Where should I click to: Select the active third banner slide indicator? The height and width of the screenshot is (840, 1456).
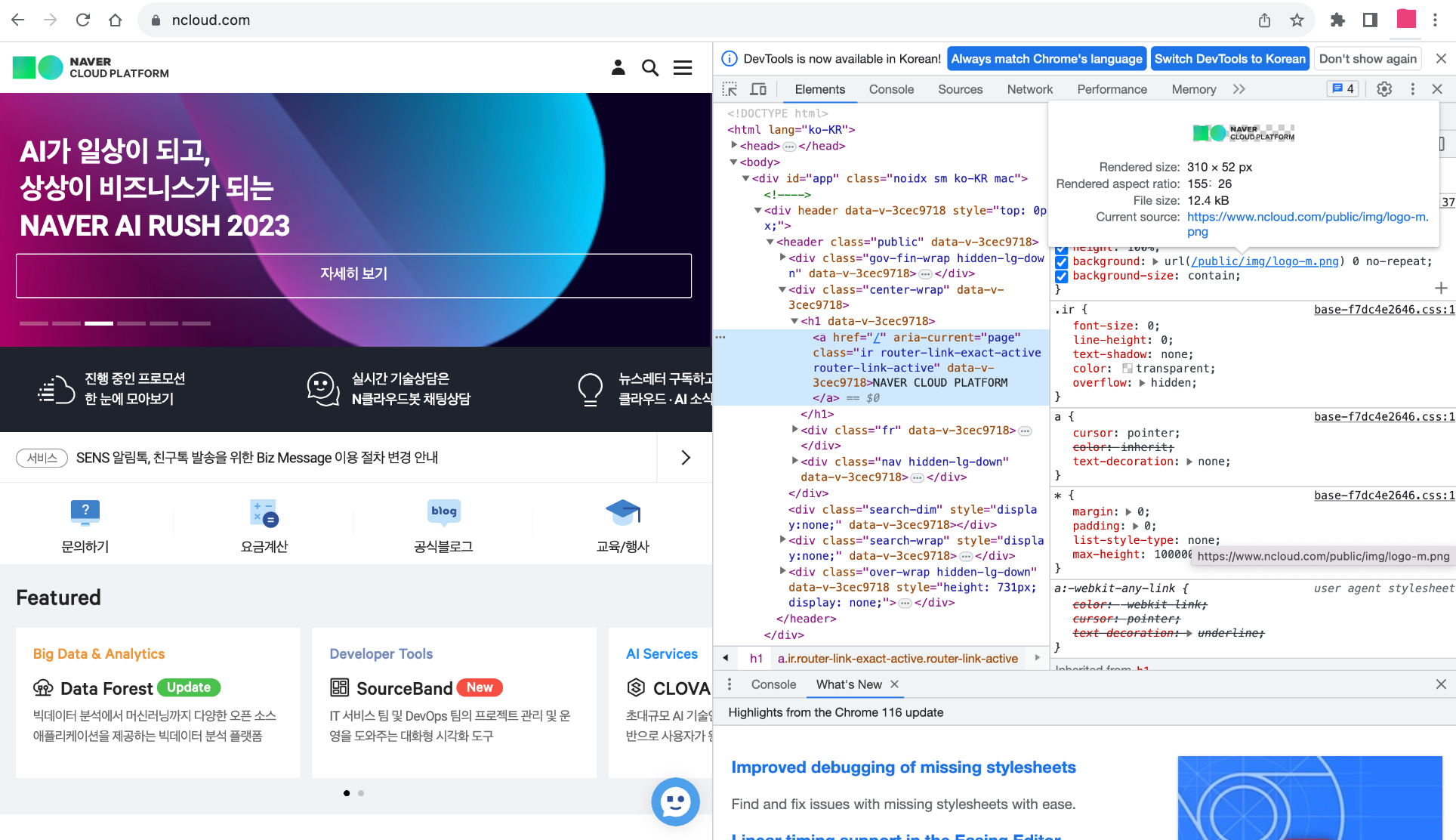[x=99, y=323]
